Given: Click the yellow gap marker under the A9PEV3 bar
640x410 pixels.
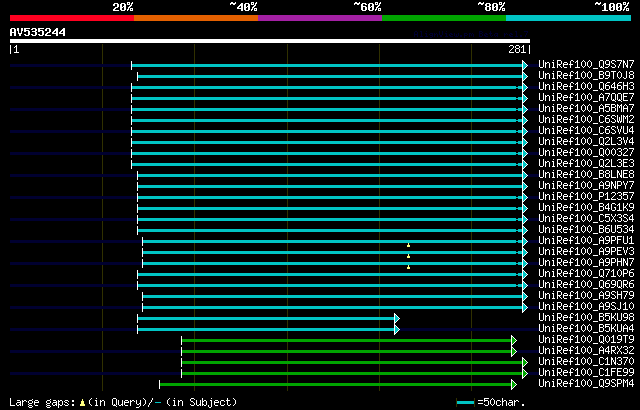Looking at the screenshot, I should (408, 256).
